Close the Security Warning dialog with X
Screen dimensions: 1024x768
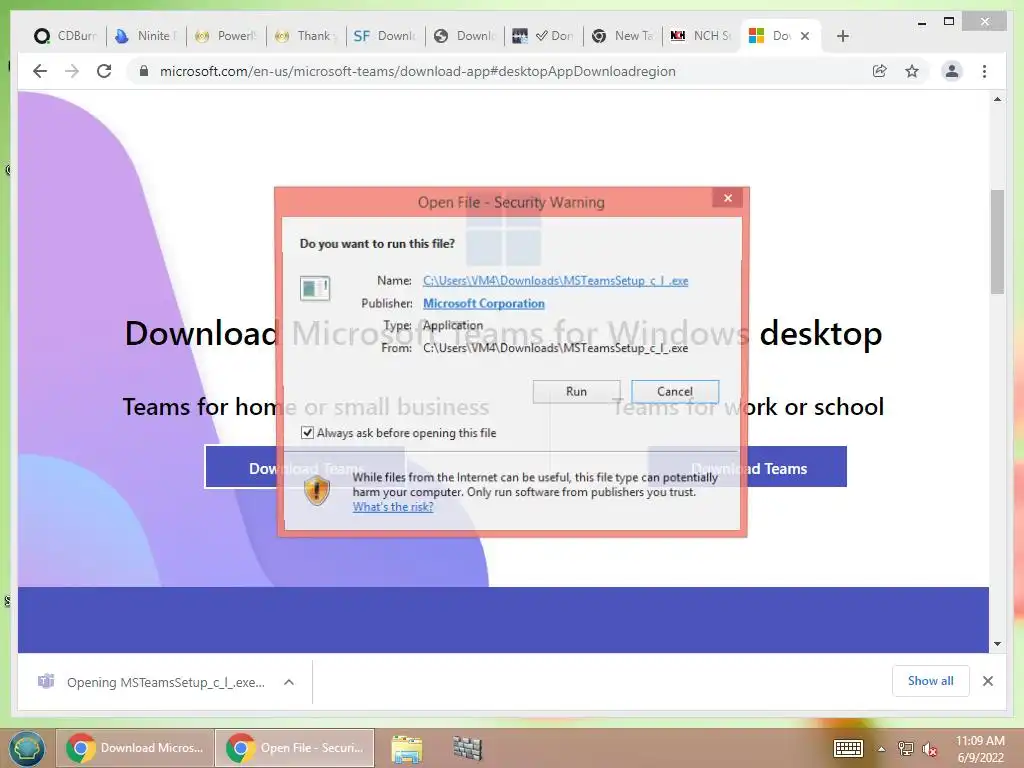(728, 198)
